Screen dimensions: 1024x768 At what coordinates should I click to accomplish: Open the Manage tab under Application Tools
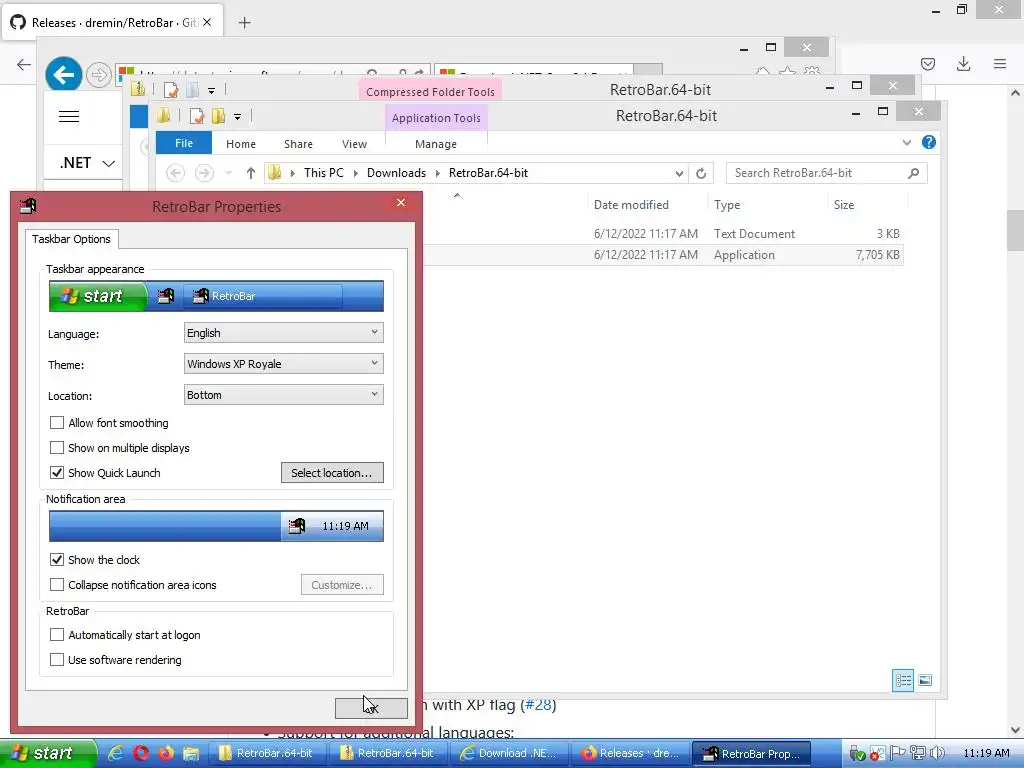(436, 144)
